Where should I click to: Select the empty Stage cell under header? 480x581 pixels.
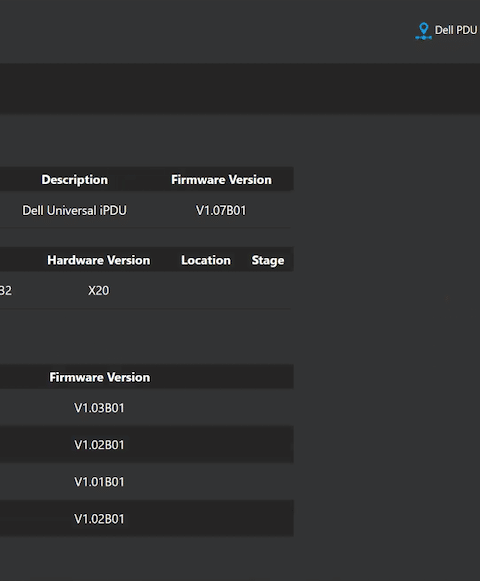point(268,290)
